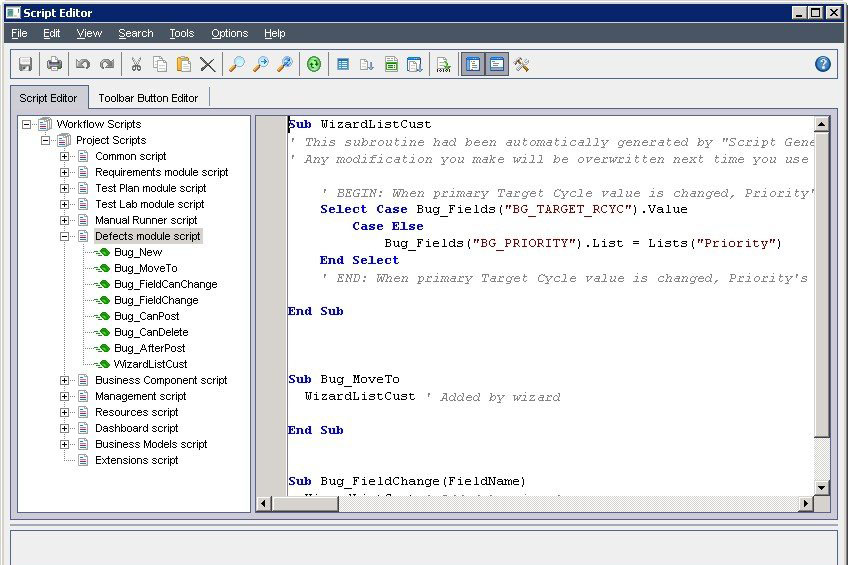This screenshot has width=848, height=565.
Task: Expand the Test Lab module script node
Action: click(x=64, y=204)
